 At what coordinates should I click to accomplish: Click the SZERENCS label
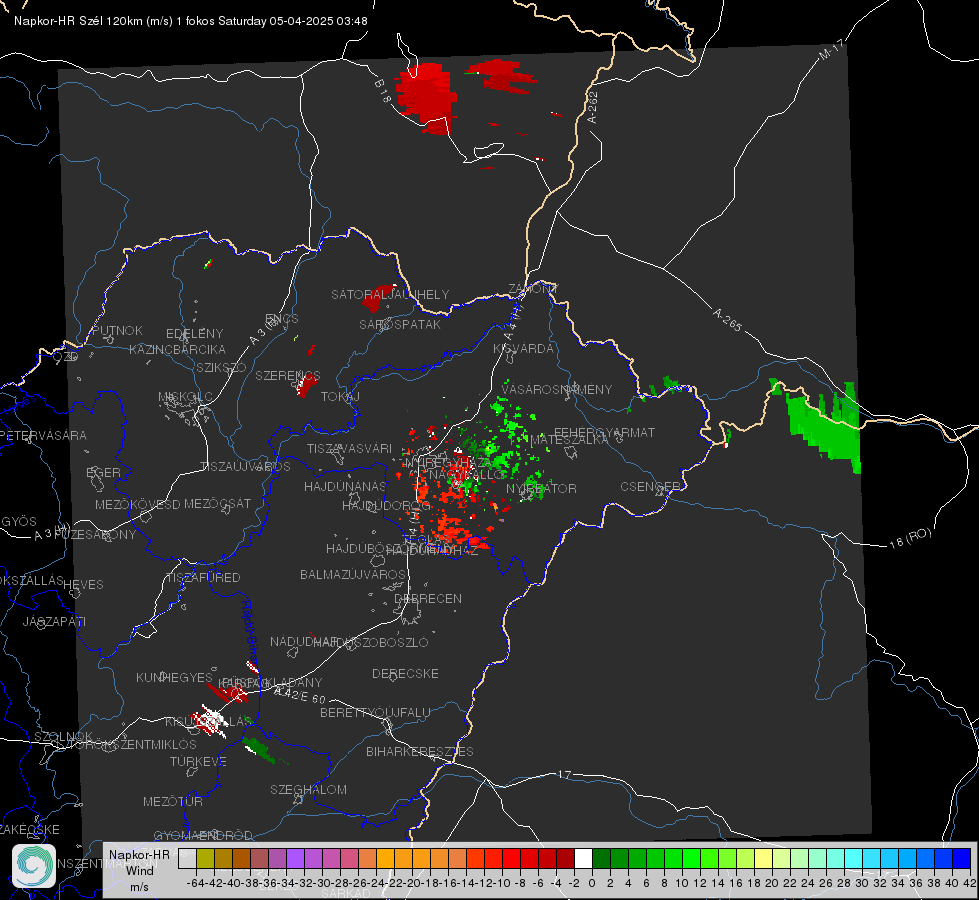coord(288,375)
